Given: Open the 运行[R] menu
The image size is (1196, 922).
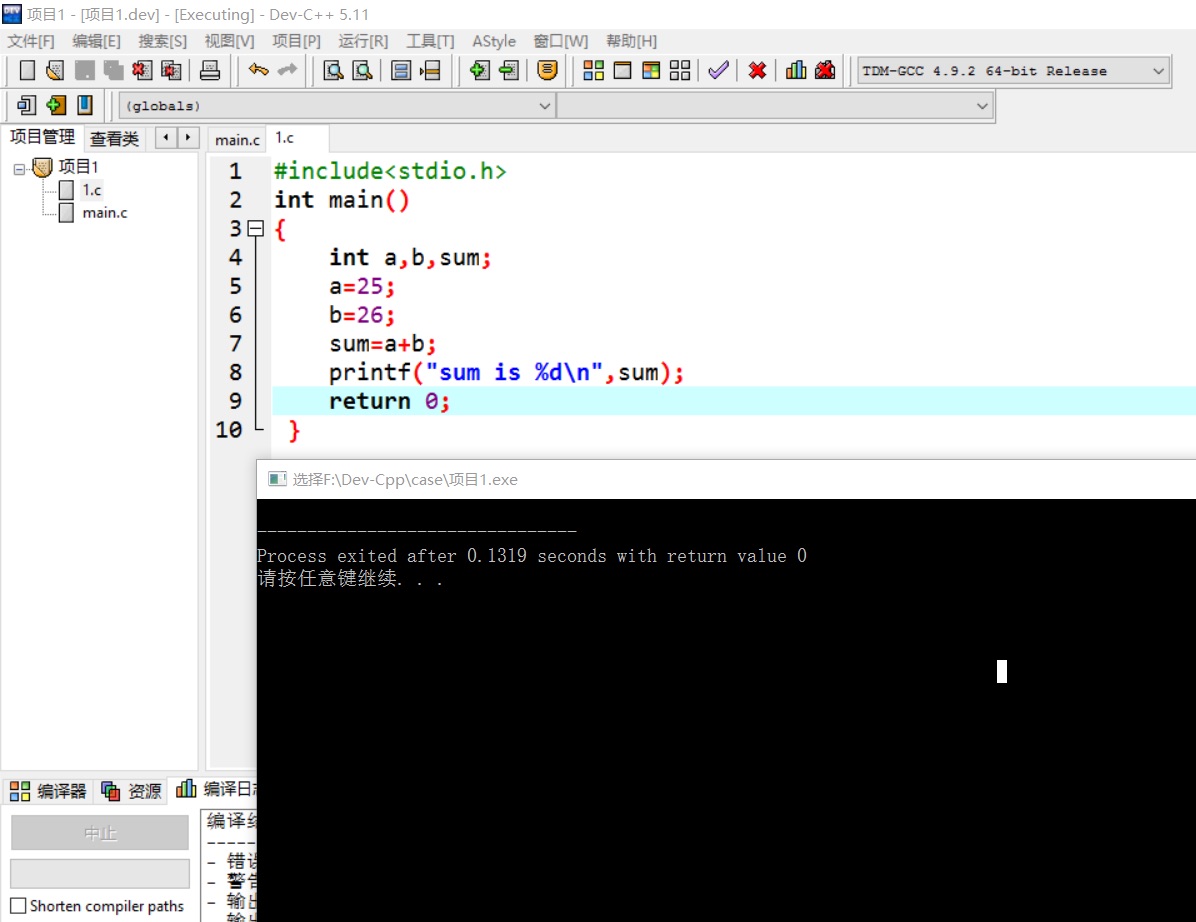Looking at the screenshot, I should [363, 41].
